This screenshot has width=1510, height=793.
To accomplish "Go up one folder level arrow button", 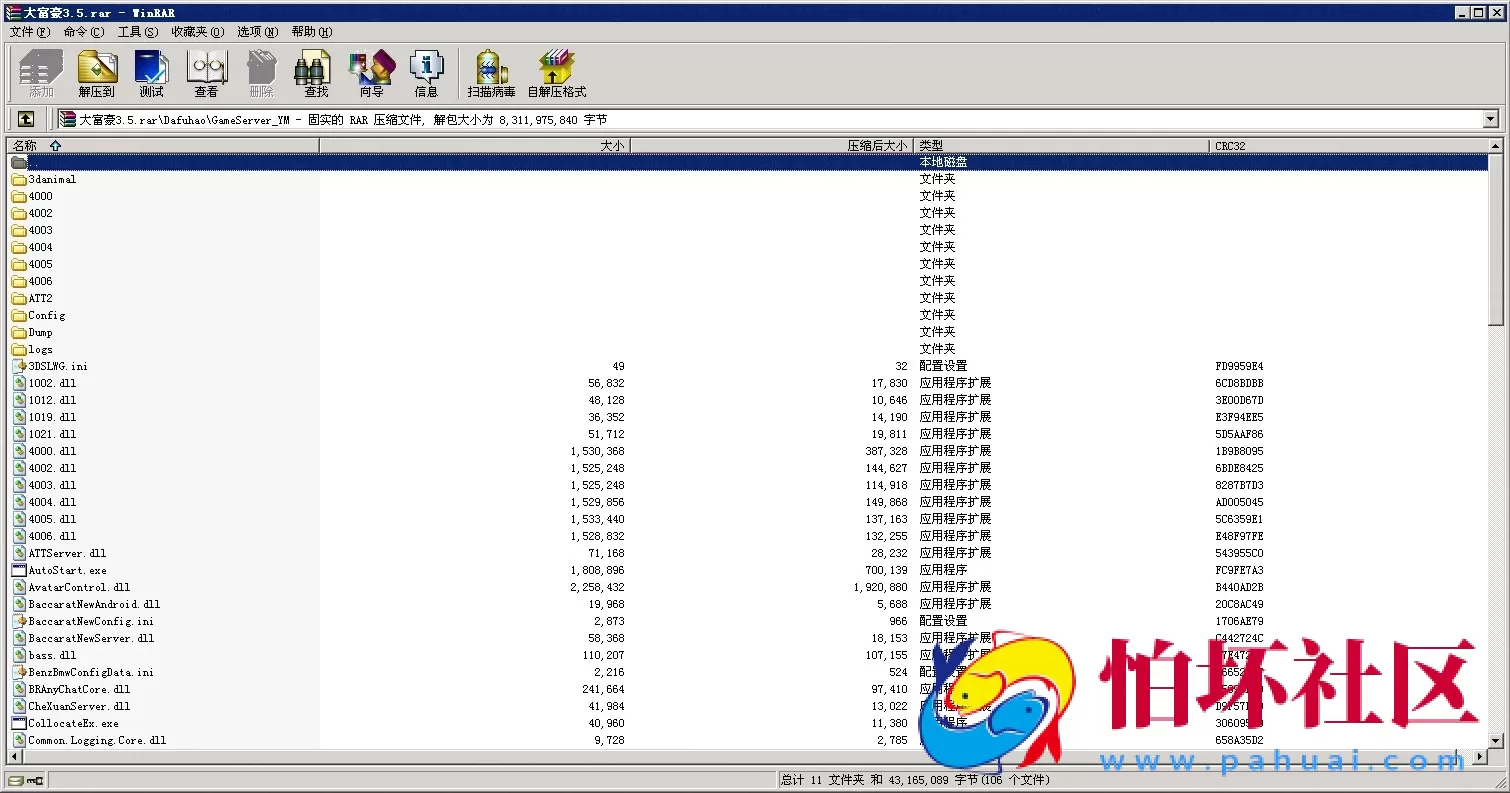I will coord(26,119).
